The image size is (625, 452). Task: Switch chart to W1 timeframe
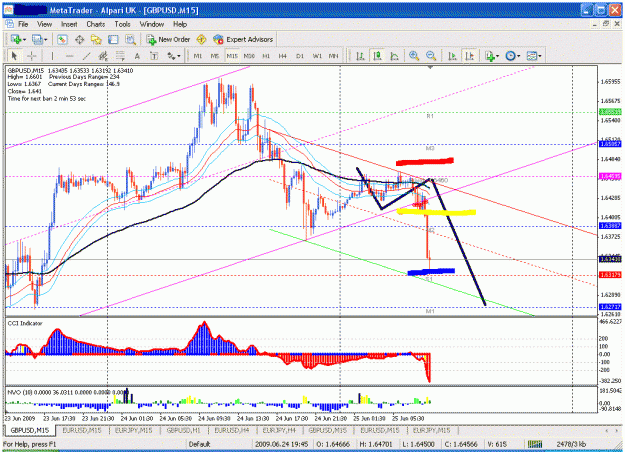point(317,56)
